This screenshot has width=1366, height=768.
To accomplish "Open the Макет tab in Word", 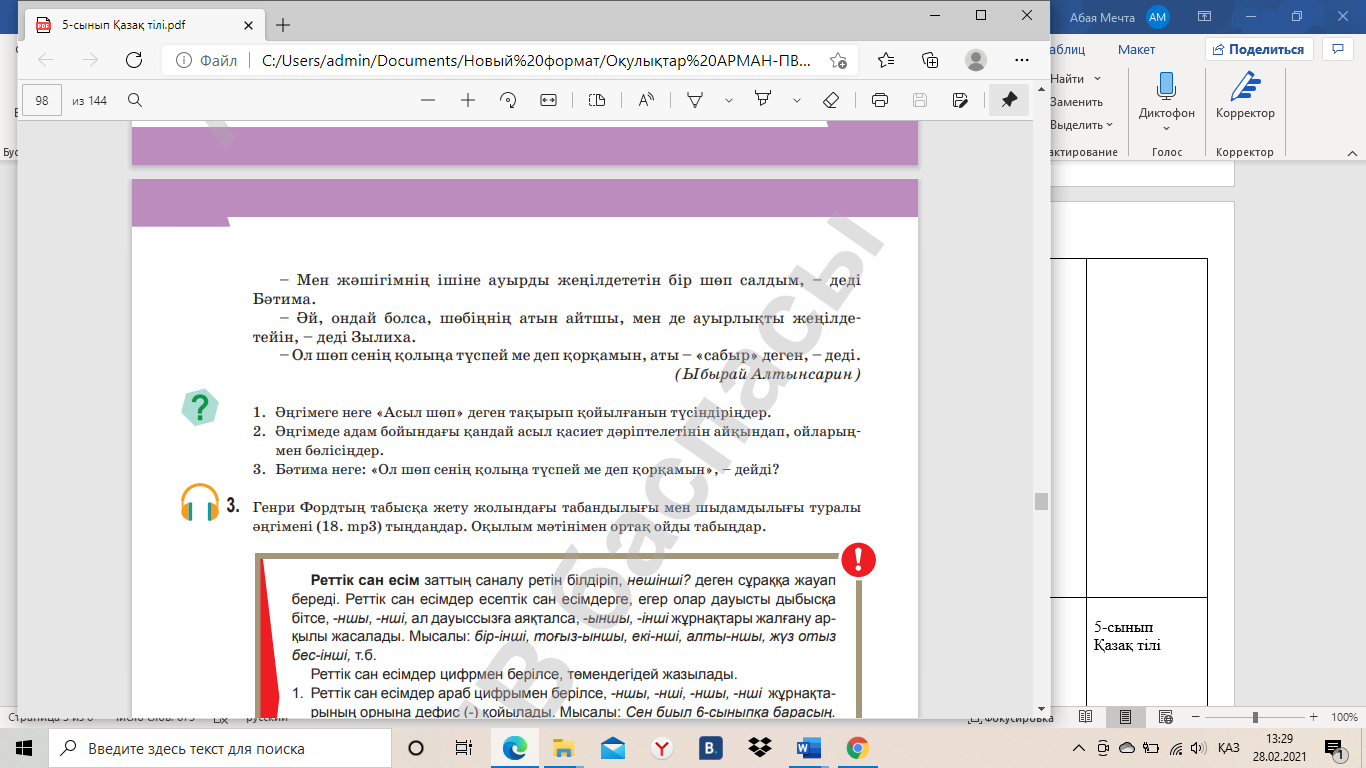I will point(1136,49).
